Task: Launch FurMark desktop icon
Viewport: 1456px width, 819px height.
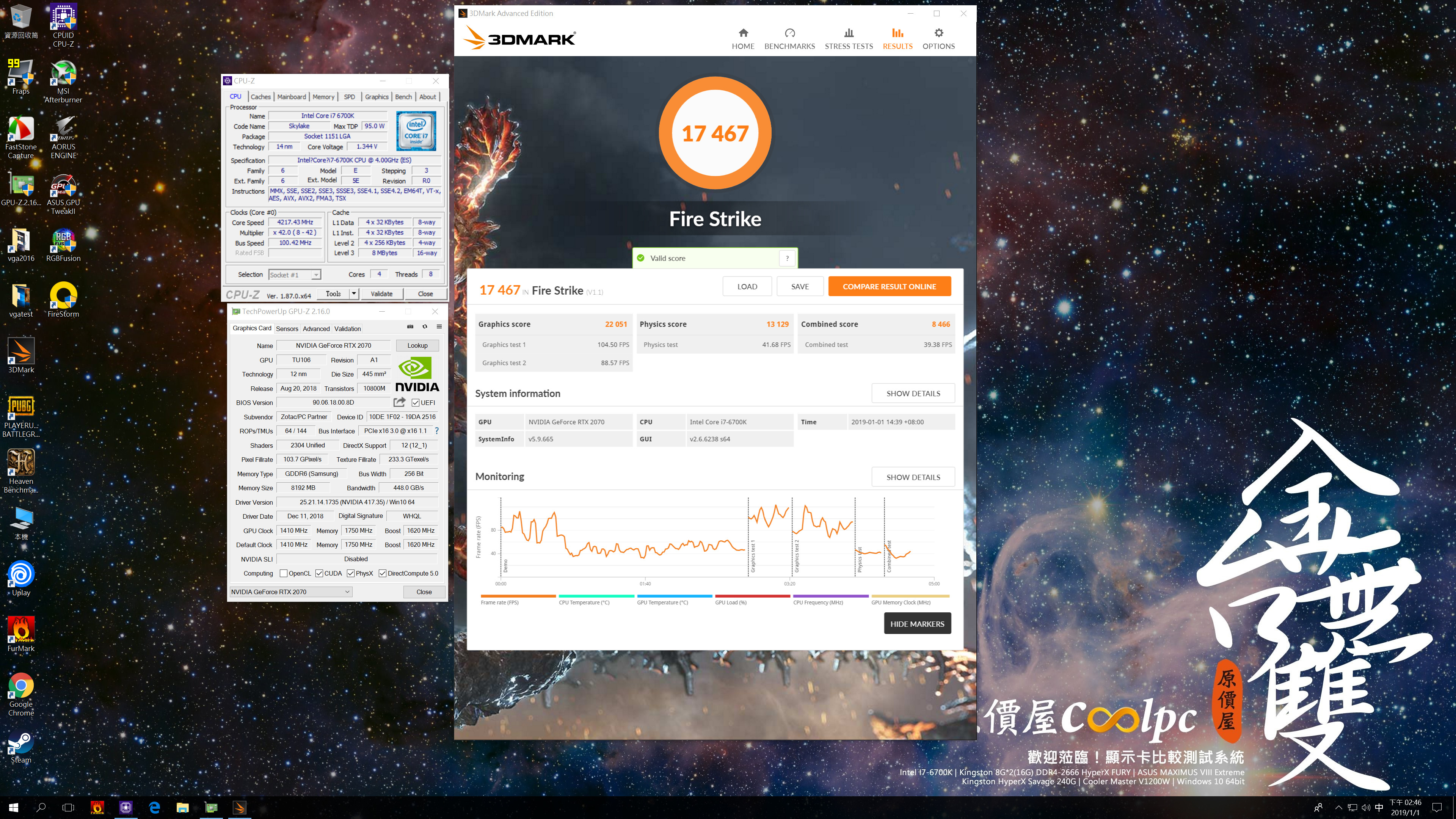Action: [21, 634]
